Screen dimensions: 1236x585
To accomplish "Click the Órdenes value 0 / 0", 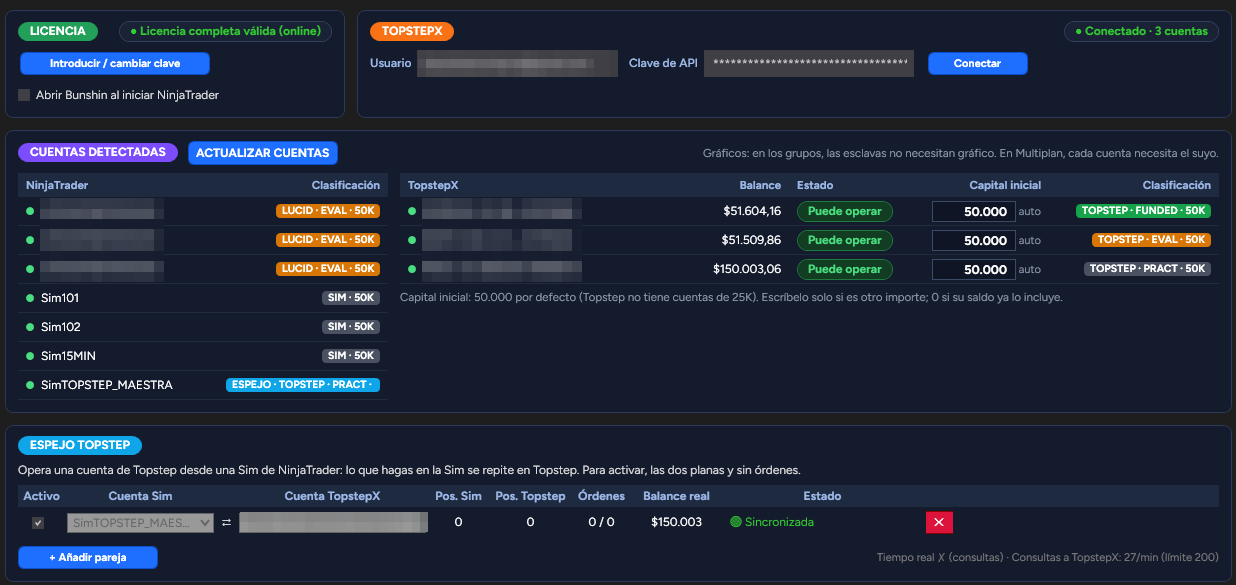I will pos(601,522).
